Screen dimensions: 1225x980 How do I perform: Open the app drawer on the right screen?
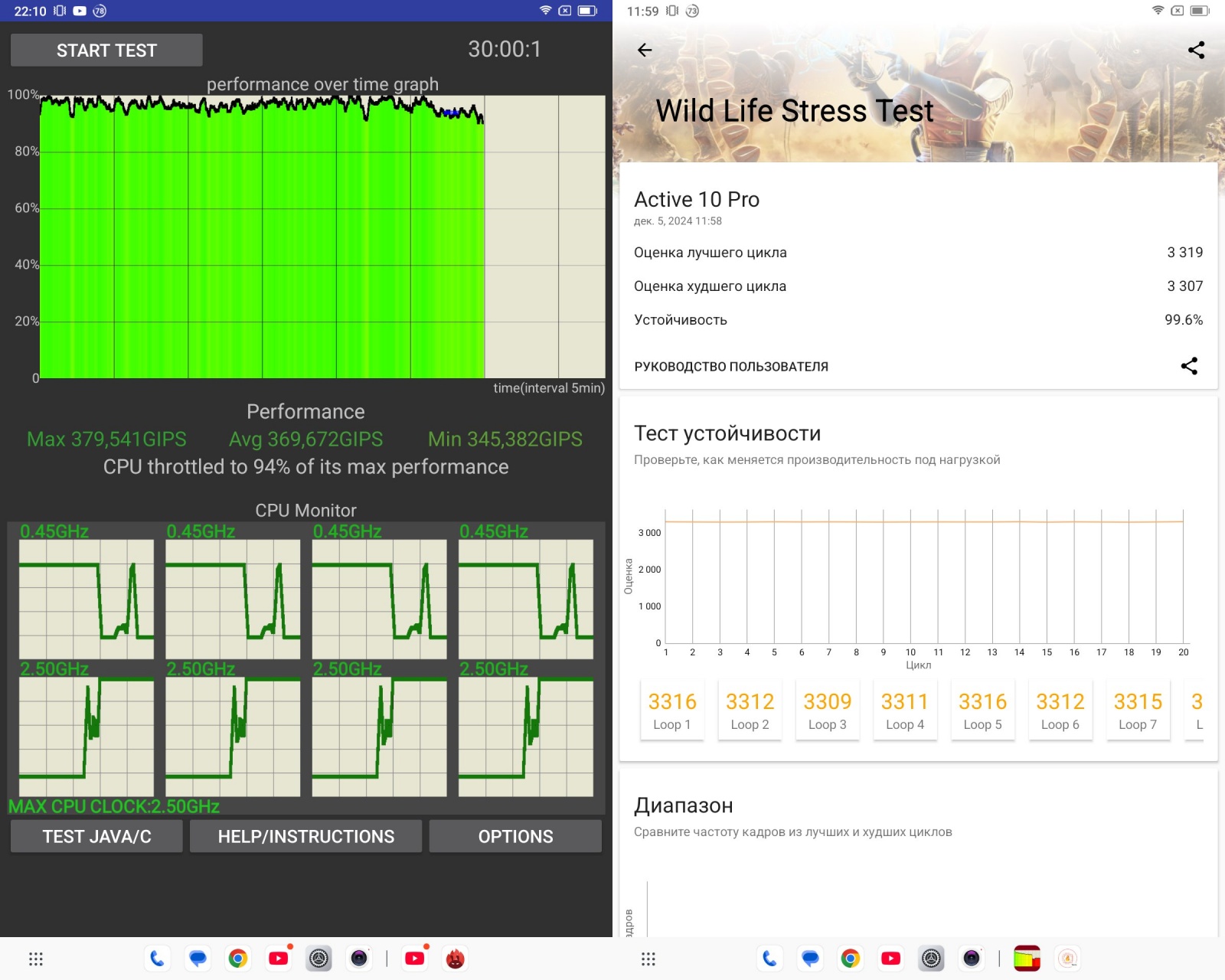[648, 959]
